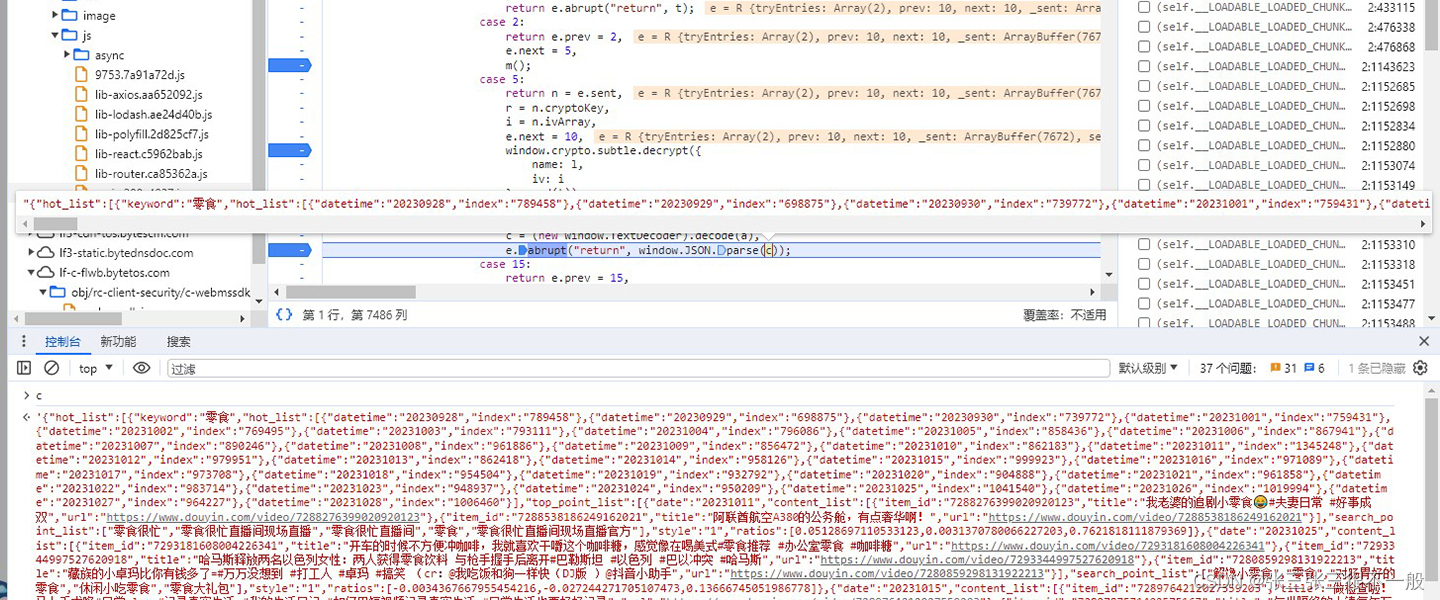Click the cloud icon for lf3-static.bytednsdoc.com

[x=45, y=253]
